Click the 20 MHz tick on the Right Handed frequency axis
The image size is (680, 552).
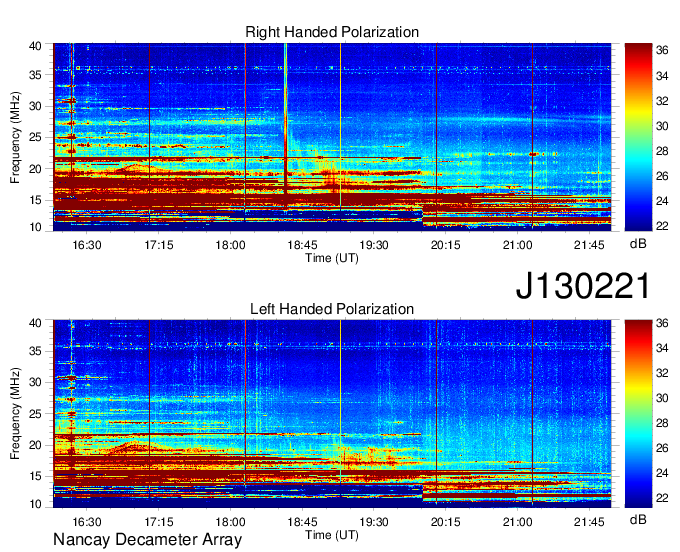[35, 169]
